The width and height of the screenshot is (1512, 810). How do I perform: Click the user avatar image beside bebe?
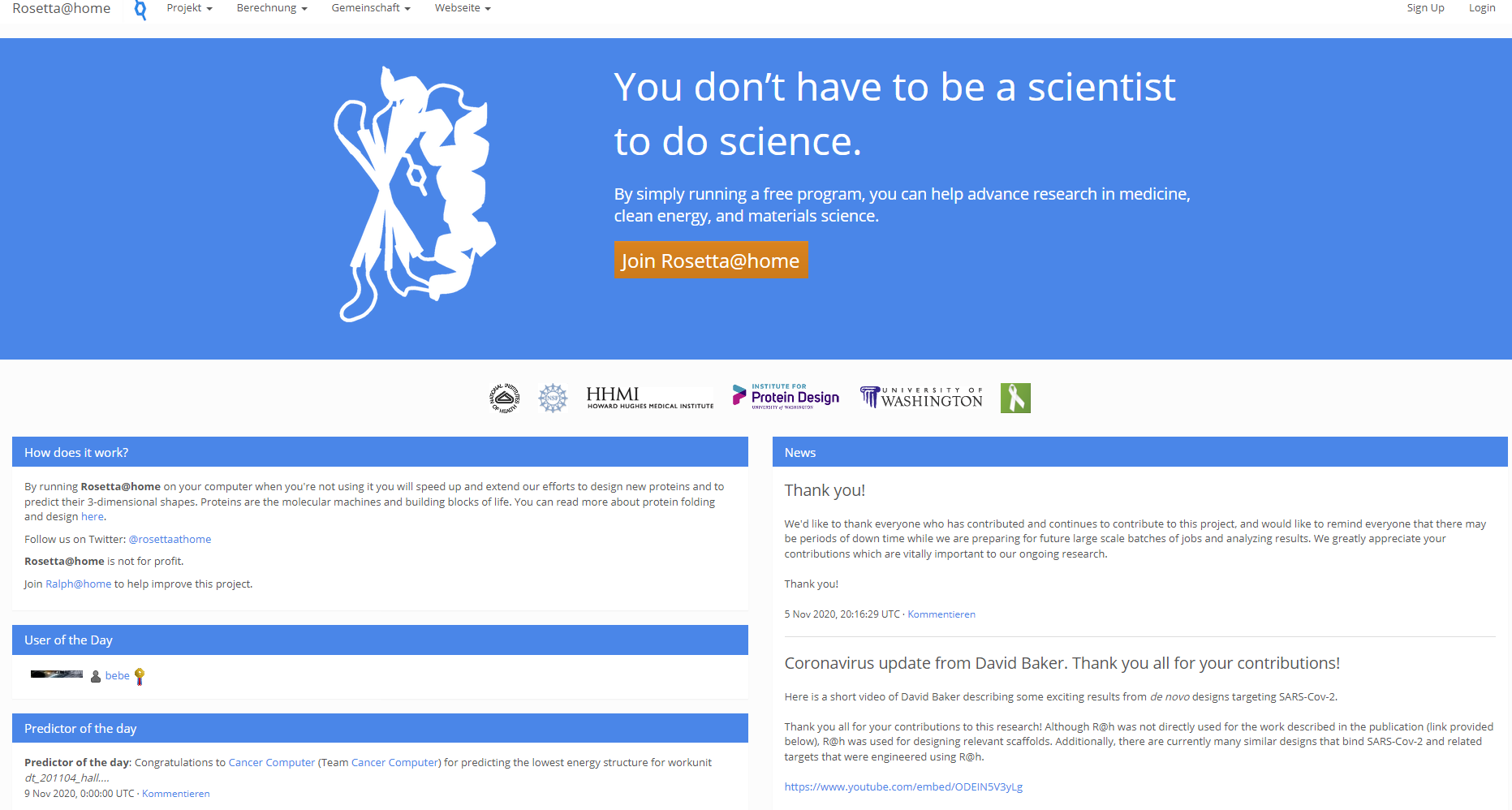click(57, 674)
